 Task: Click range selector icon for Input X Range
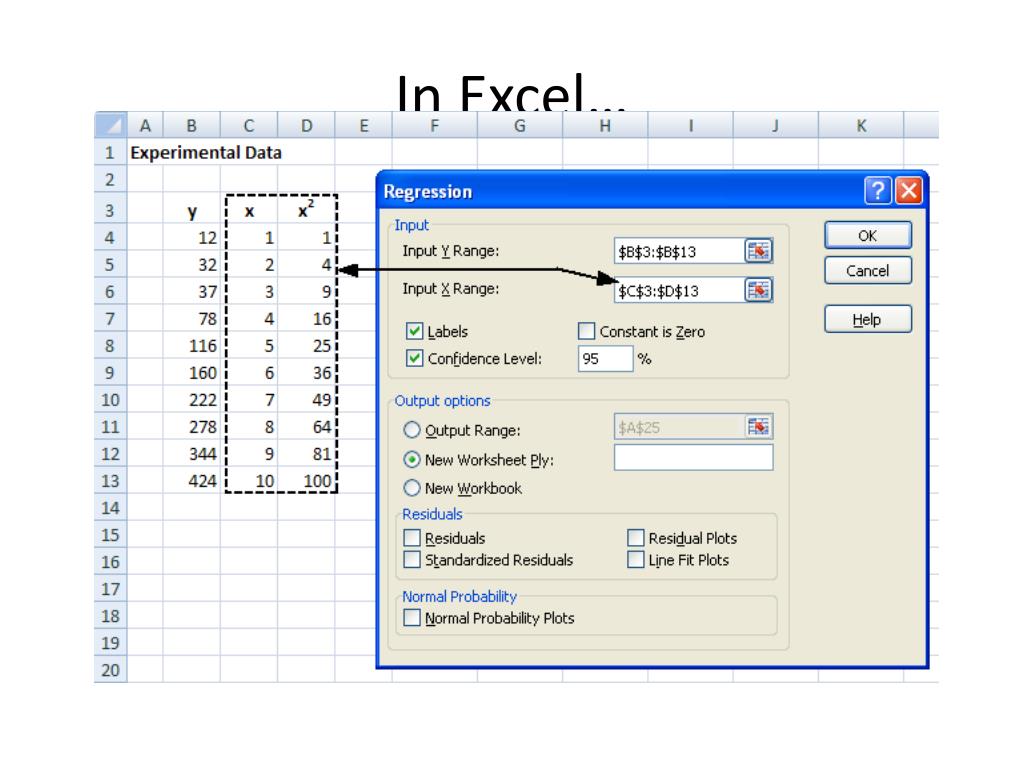pyautogui.click(x=758, y=290)
